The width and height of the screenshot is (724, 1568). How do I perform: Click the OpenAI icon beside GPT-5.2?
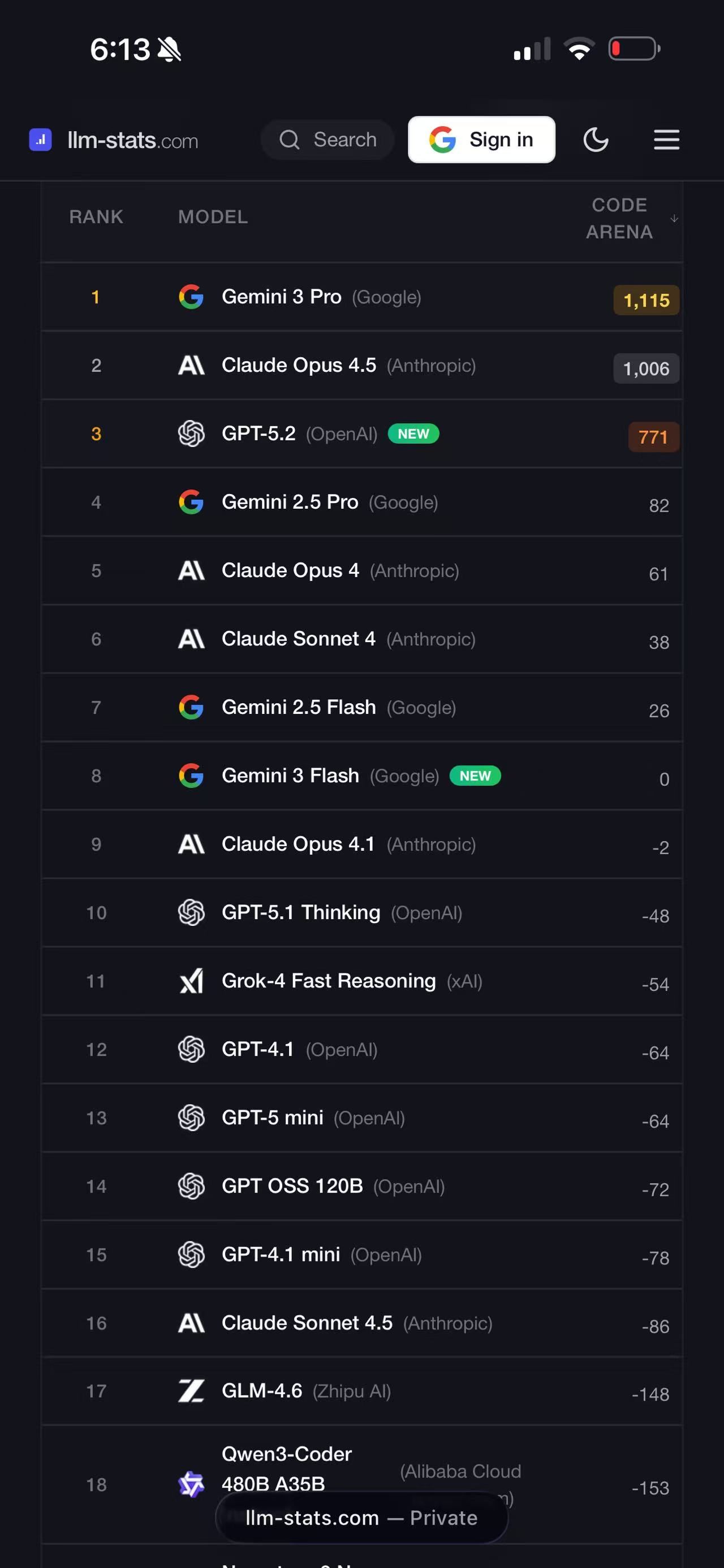tap(191, 434)
